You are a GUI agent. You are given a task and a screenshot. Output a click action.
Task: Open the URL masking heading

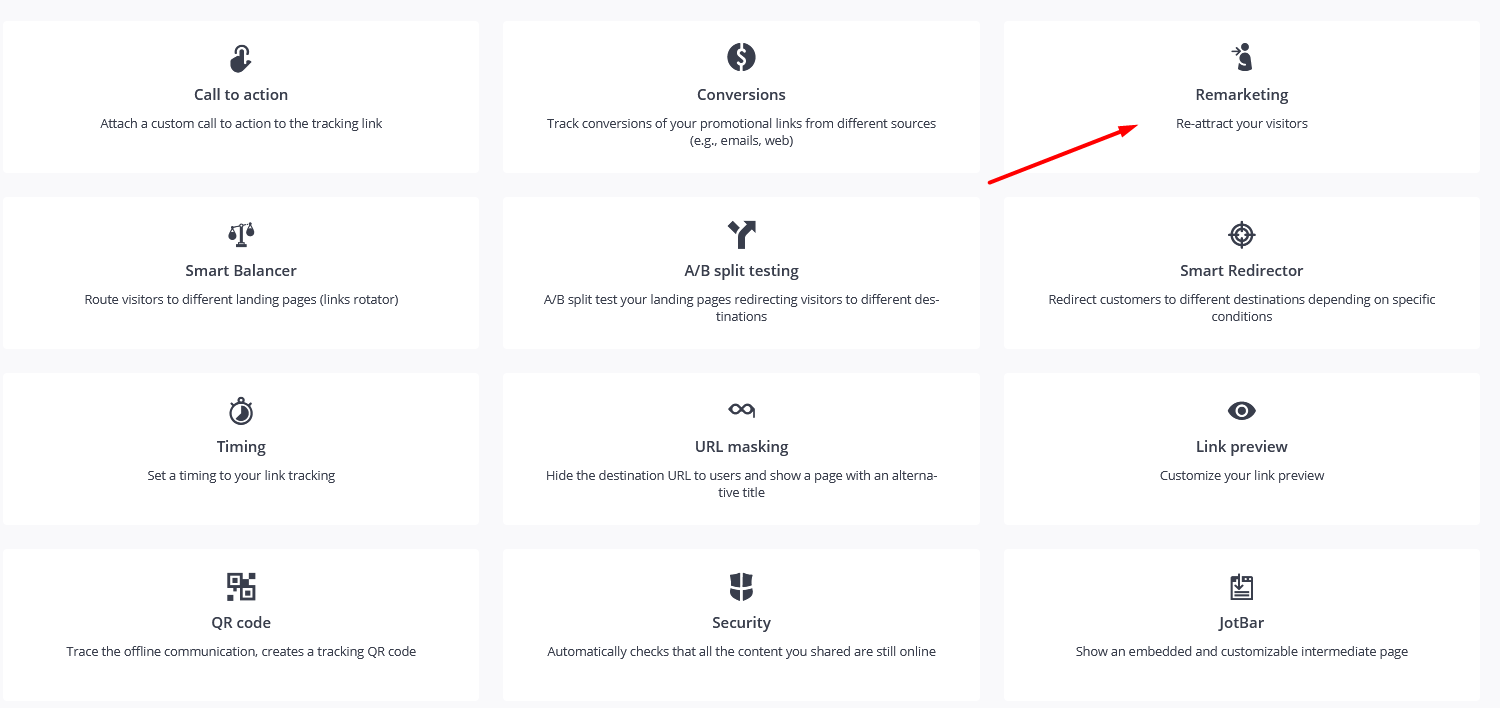(741, 447)
